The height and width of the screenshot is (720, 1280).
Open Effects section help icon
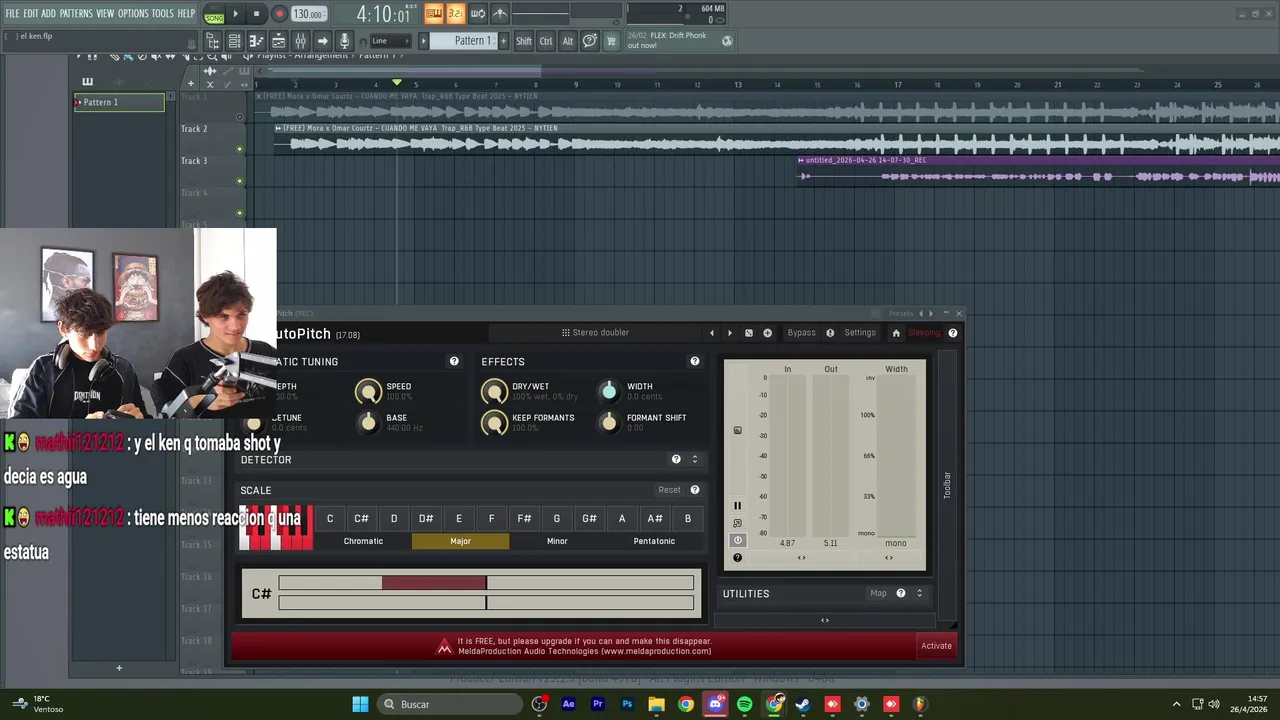pyautogui.click(x=695, y=361)
